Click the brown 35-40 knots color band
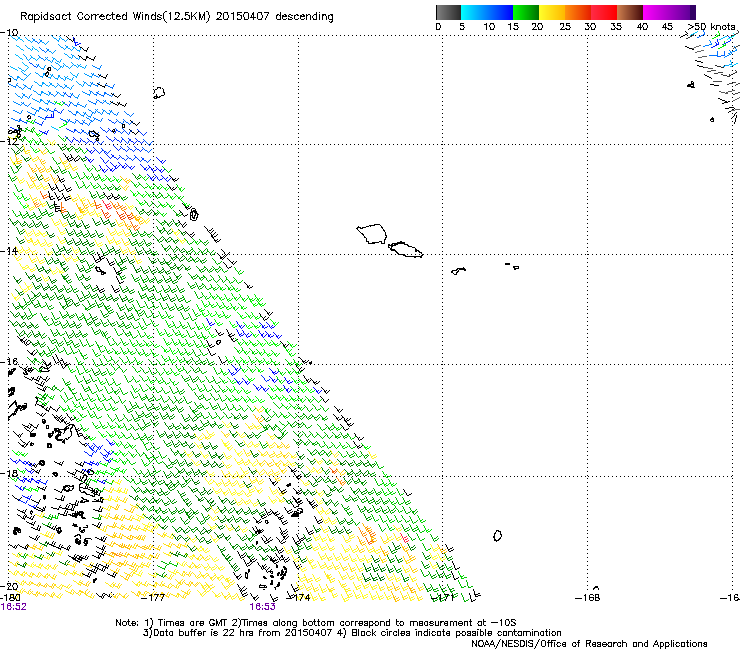Screen dimensions: 740x650 [630, 12]
